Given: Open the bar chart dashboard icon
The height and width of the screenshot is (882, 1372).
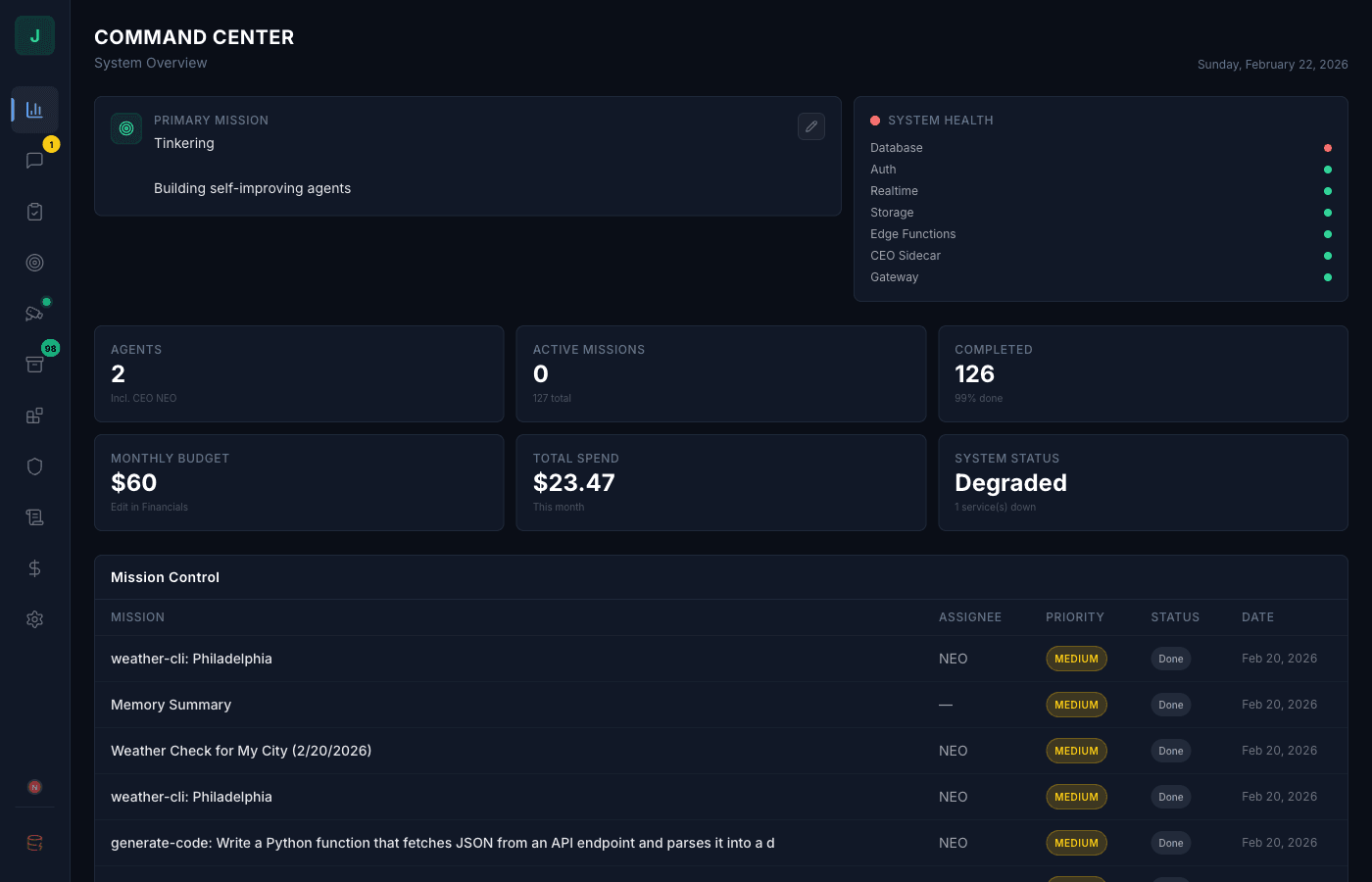Looking at the screenshot, I should [x=34, y=110].
